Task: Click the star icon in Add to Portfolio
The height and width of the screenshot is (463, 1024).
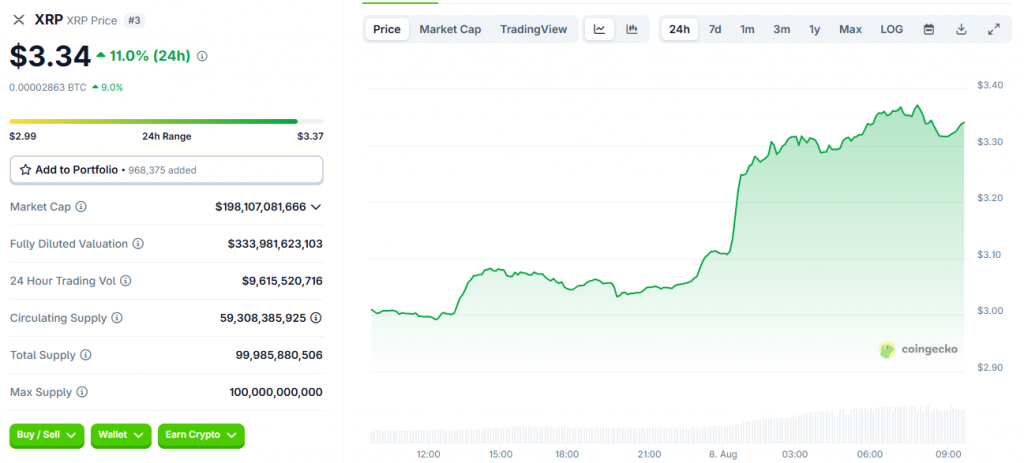Action: (25, 170)
